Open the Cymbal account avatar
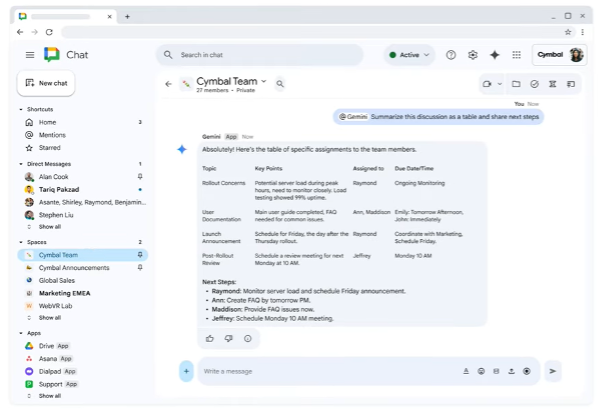Screen dimensions: 604x412 (576, 55)
